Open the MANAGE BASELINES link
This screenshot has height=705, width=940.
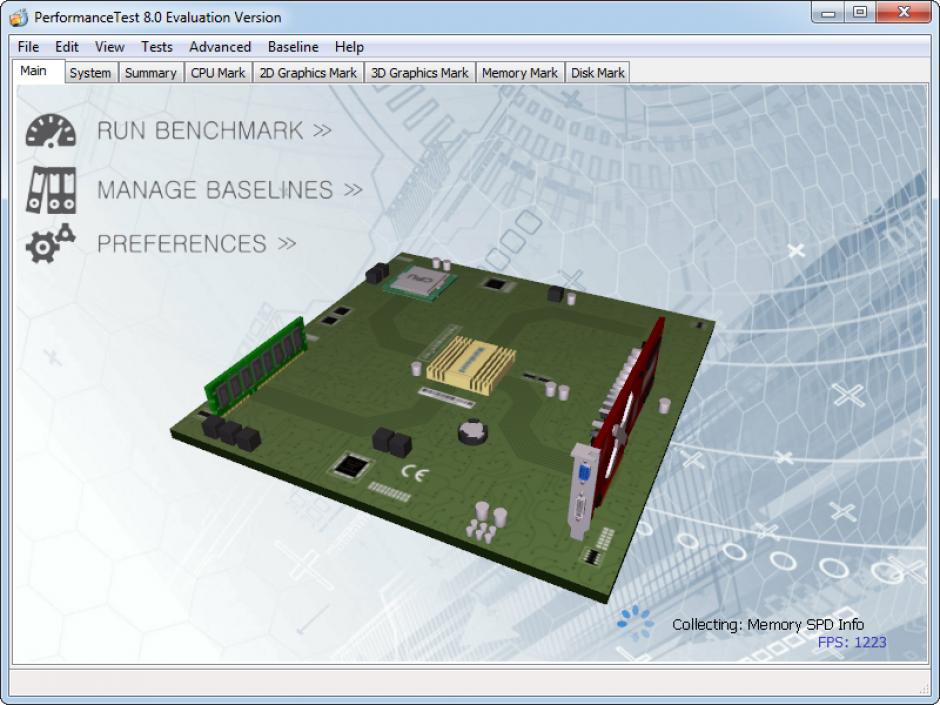coord(230,190)
